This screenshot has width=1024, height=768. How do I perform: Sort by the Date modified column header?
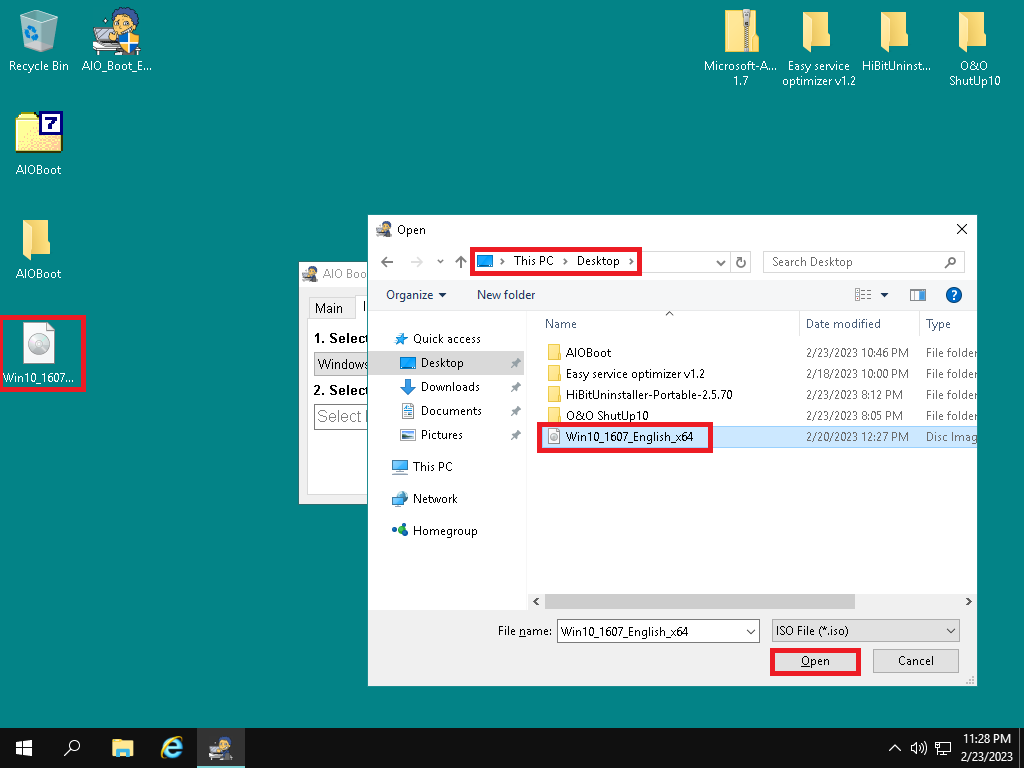pyautogui.click(x=843, y=324)
